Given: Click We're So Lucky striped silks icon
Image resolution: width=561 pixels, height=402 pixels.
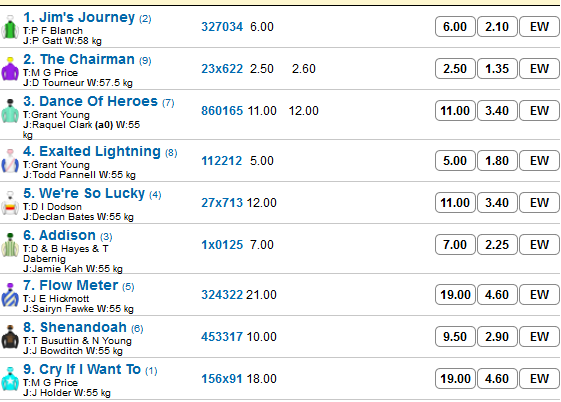Looking at the screenshot, I should point(10,203).
